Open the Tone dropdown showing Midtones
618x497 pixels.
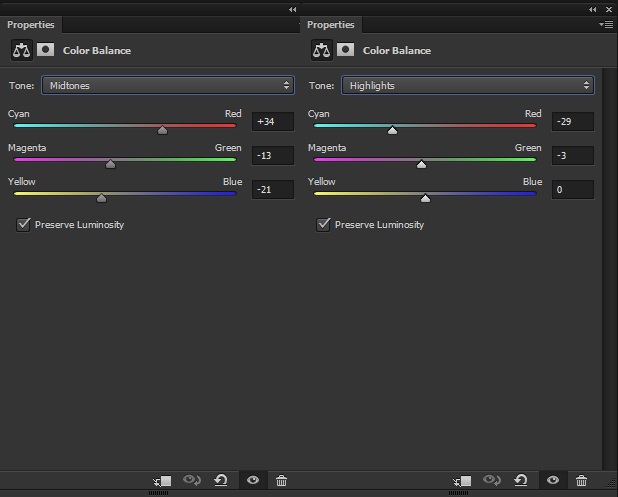point(167,86)
